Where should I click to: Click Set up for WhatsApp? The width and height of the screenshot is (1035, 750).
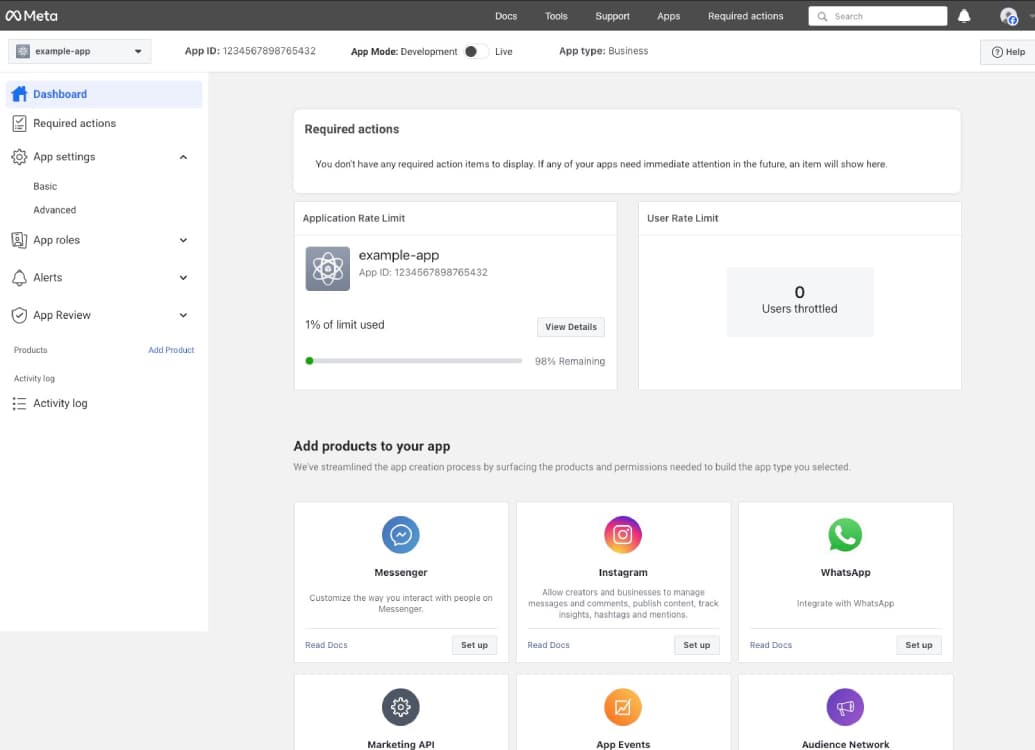pyautogui.click(x=918, y=645)
